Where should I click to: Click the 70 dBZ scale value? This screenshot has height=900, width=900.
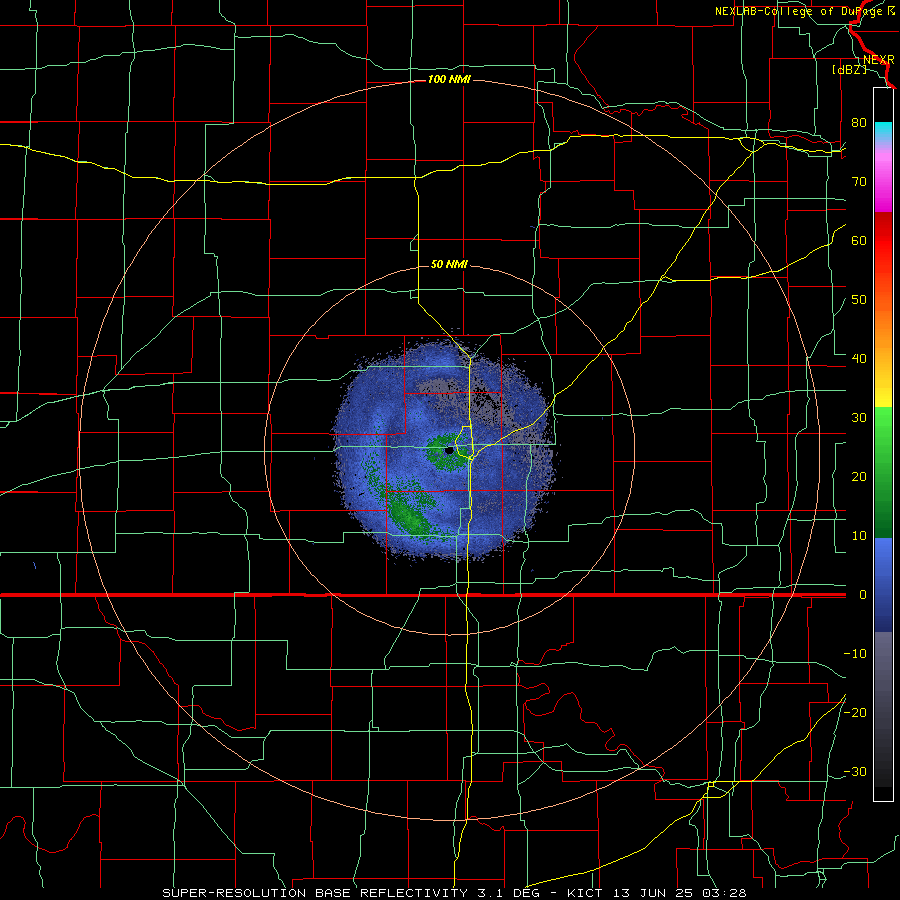tap(859, 182)
